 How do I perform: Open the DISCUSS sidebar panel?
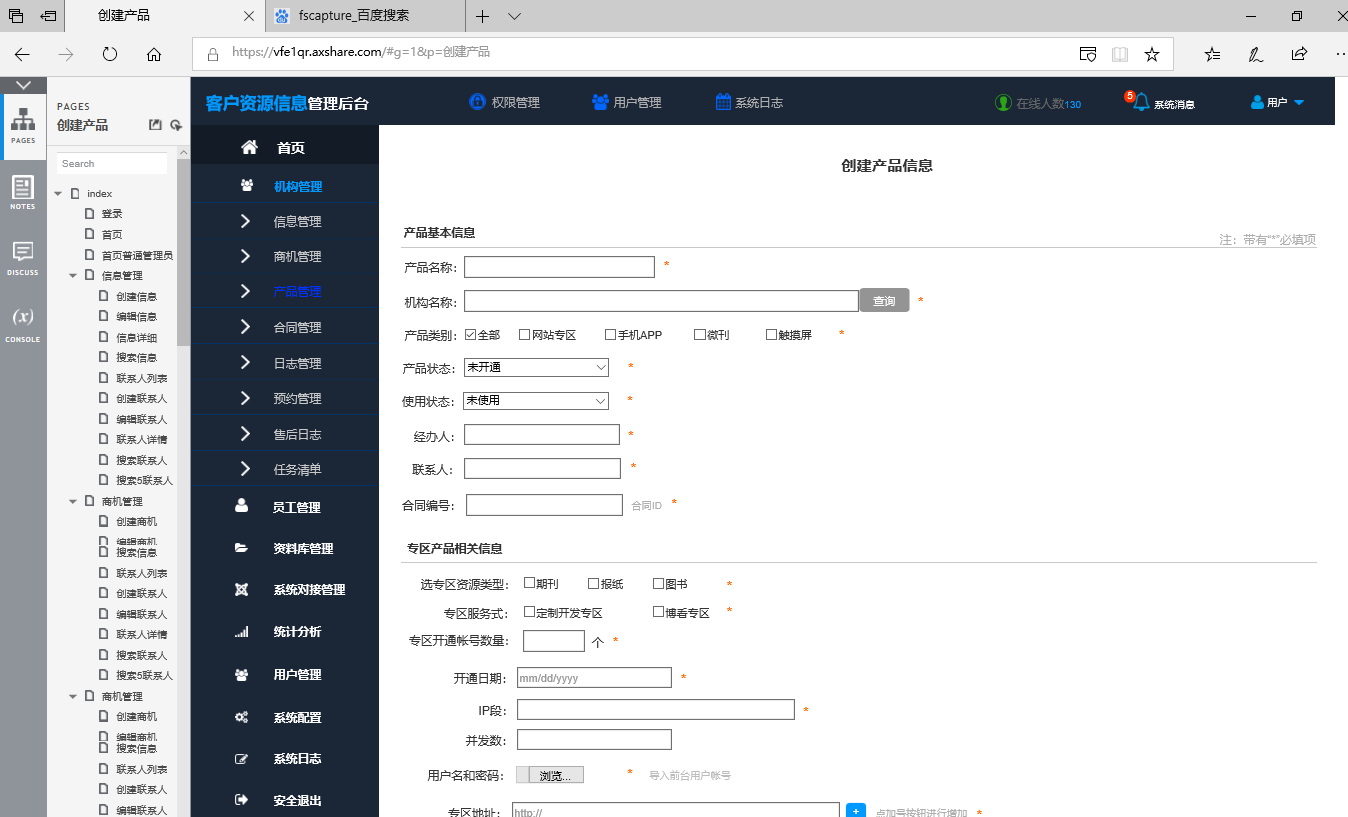coord(23,258)
